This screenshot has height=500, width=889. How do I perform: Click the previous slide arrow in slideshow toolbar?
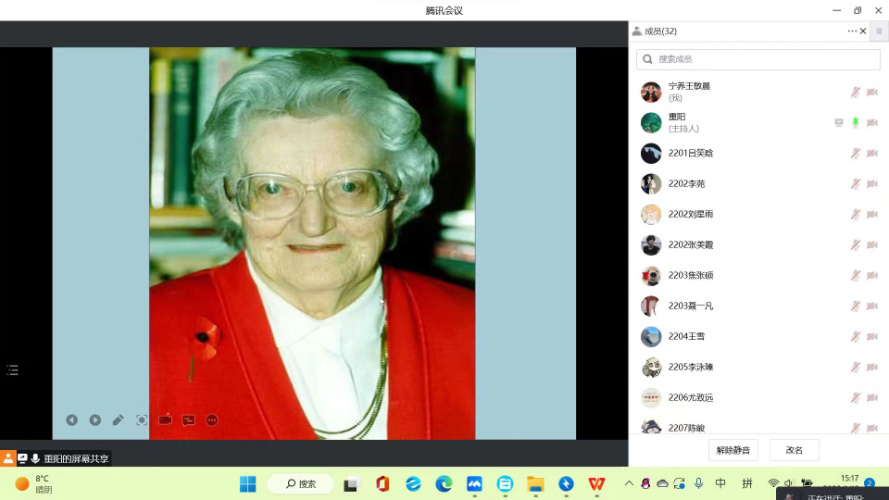72,420
